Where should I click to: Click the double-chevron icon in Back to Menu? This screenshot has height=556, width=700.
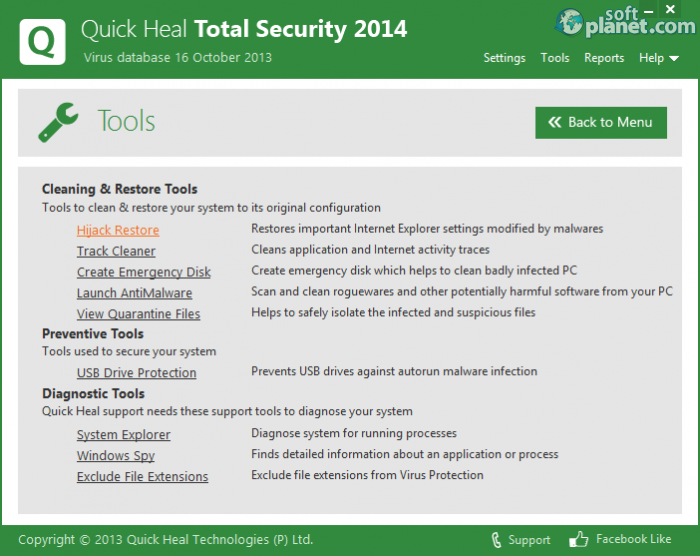pos(554,122)
